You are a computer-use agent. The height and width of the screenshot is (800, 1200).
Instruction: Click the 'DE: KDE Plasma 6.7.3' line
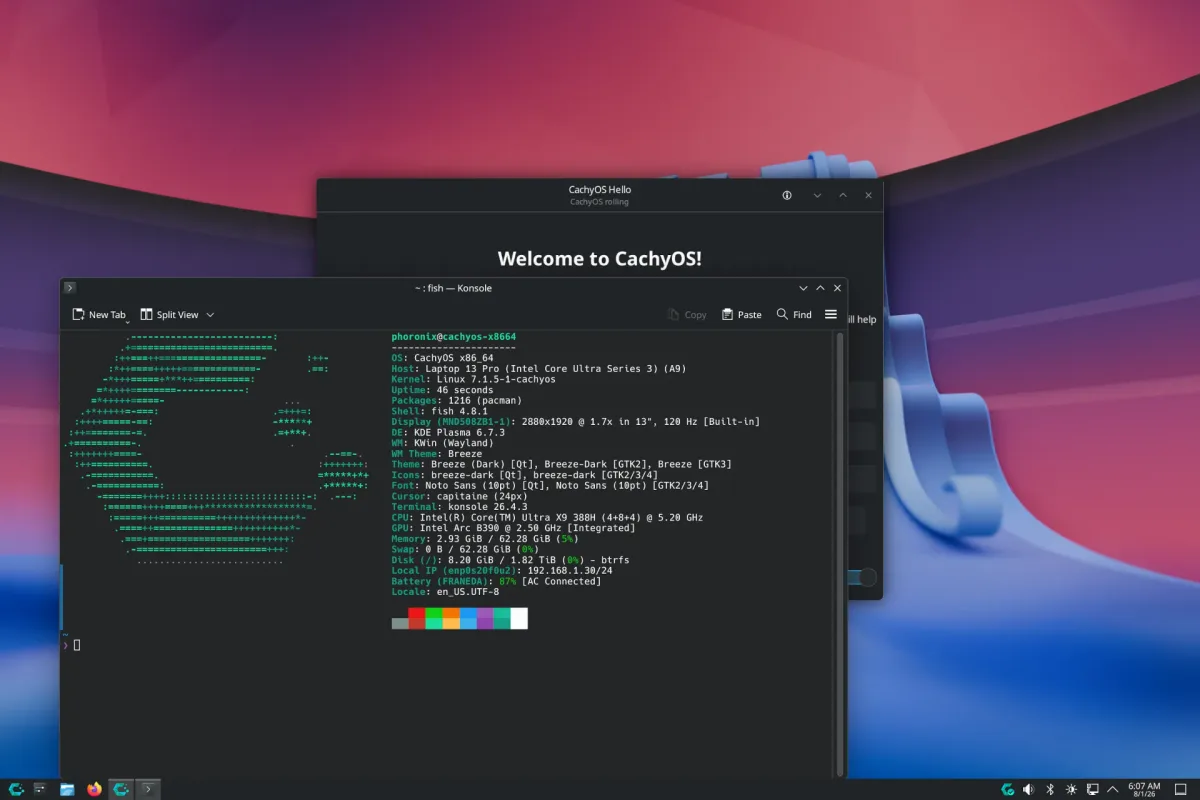pyautogui.click(x=448, y=432)
